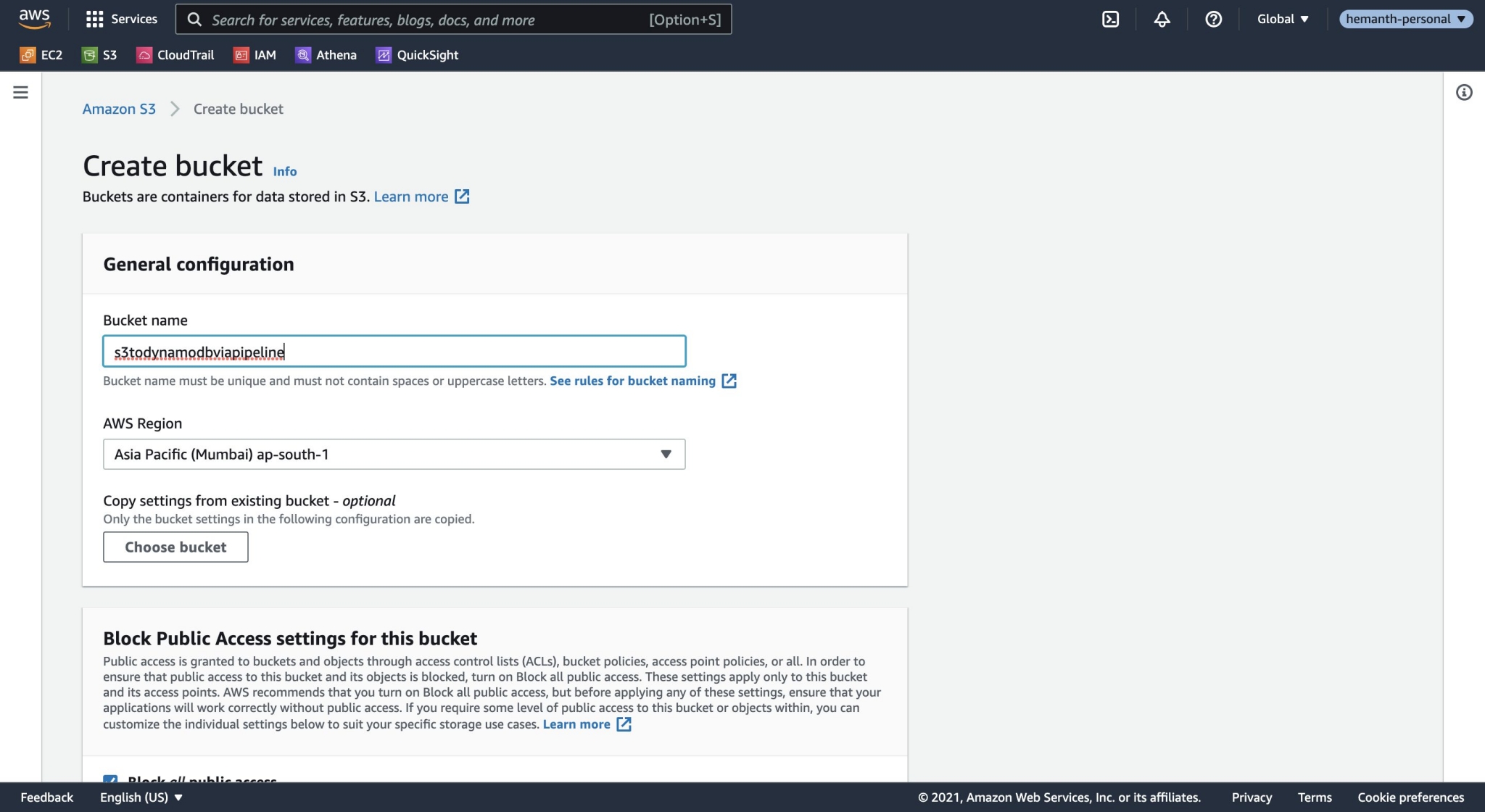Open EC2 from the favorites bar
The height and width of the screenshot is (812, 1485).
pos(42,54)
